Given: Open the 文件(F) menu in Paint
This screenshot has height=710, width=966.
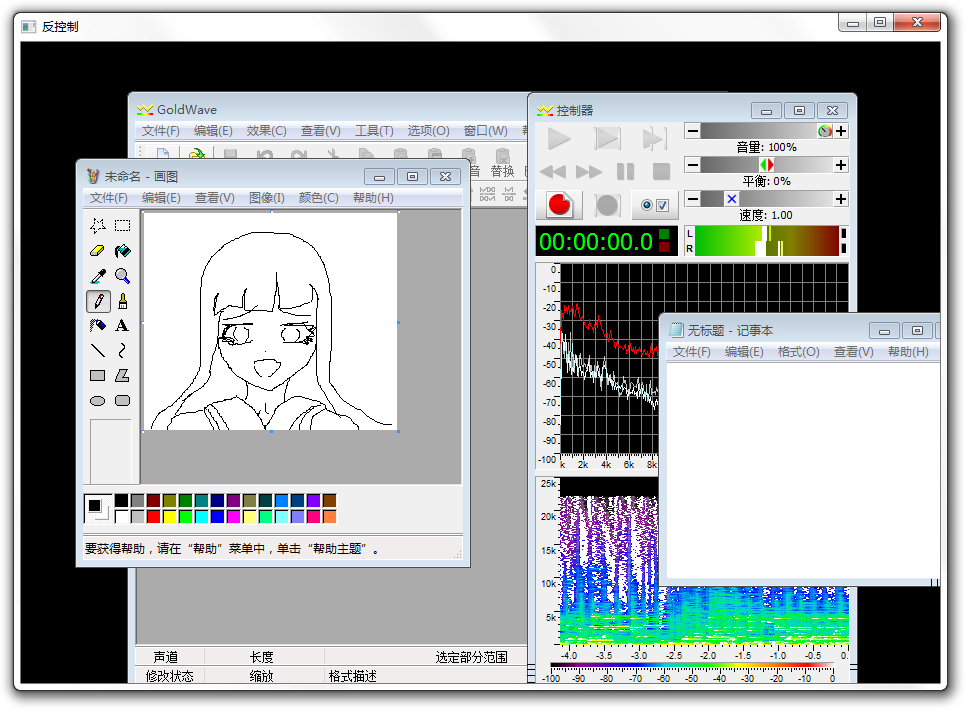Looking at the screenshot, I should 108,198.
